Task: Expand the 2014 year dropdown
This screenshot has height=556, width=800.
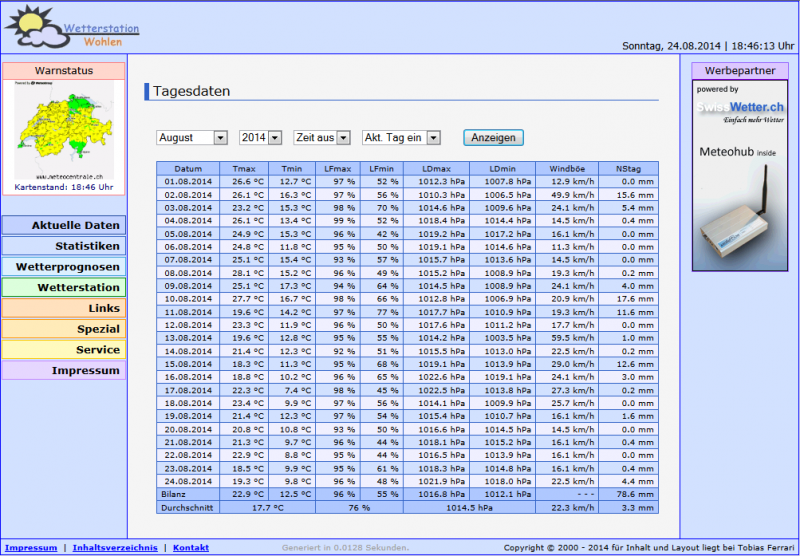Action: click(x=262, y=138)
